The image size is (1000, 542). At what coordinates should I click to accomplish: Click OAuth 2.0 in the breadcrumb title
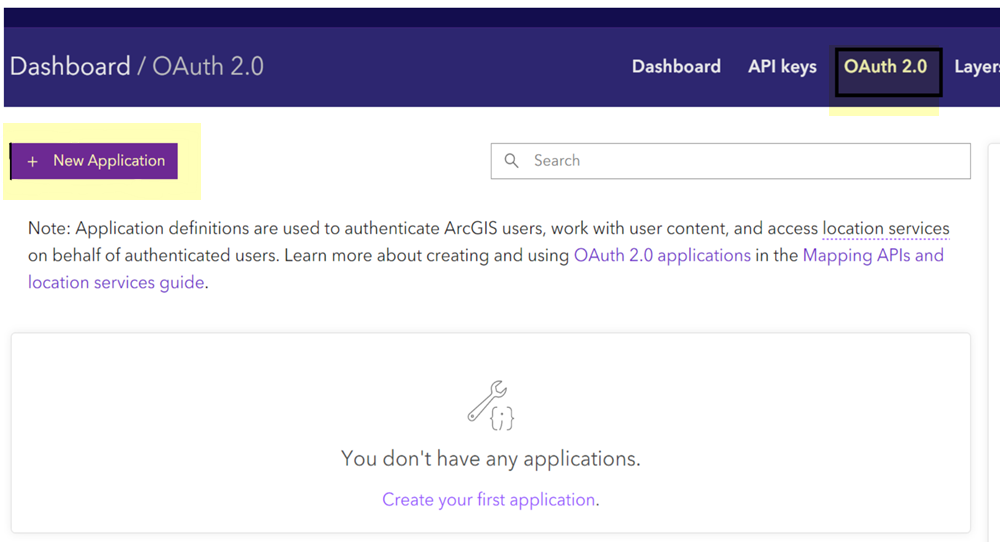[208, 67]
